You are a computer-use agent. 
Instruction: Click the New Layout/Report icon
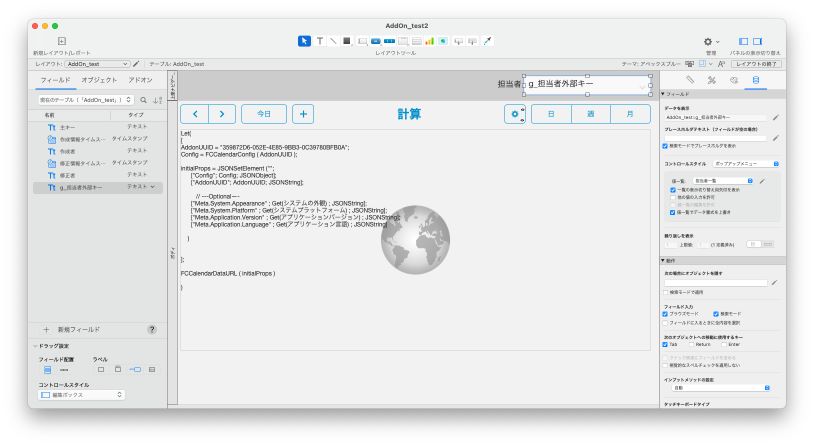point(62,41)
